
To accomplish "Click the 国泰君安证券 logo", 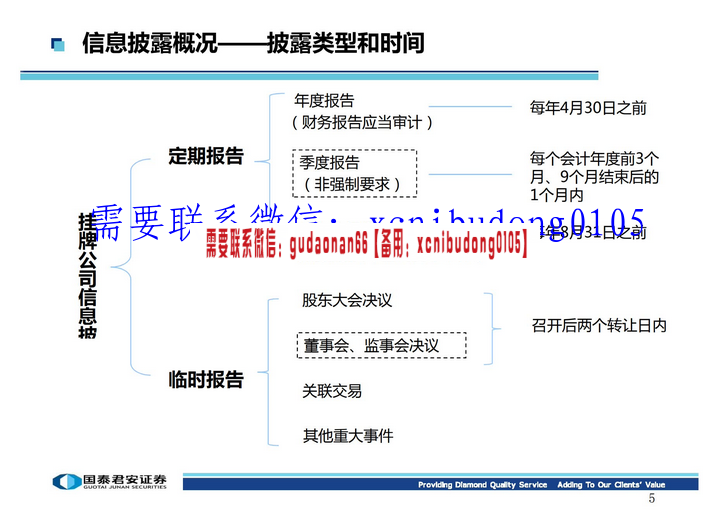I will pos(110,482).
